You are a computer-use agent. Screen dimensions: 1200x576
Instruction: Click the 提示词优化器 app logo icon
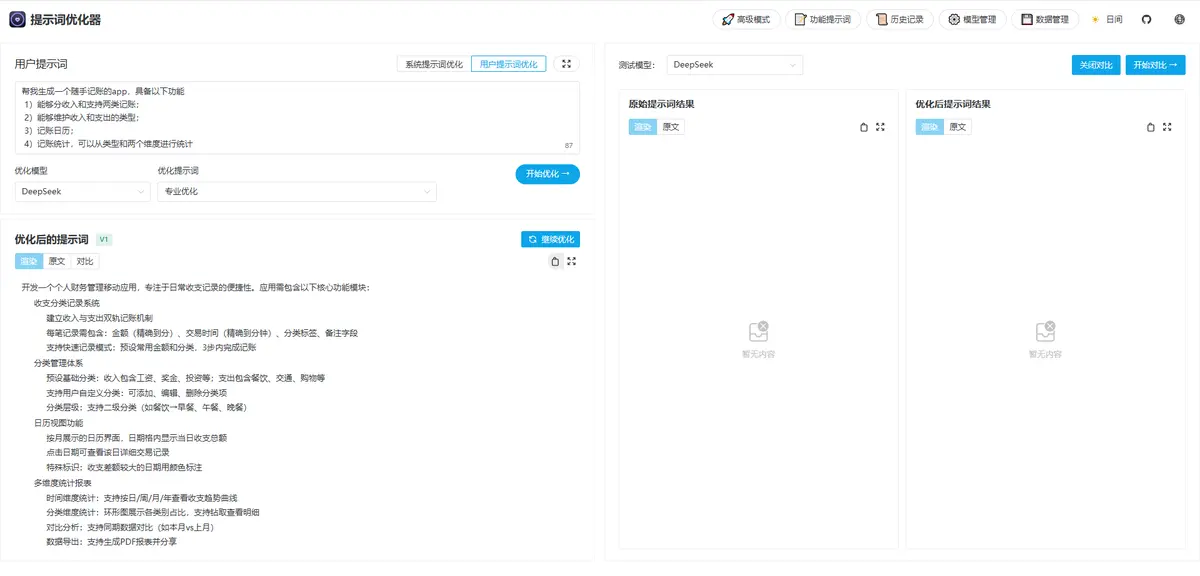pos(17,19)
